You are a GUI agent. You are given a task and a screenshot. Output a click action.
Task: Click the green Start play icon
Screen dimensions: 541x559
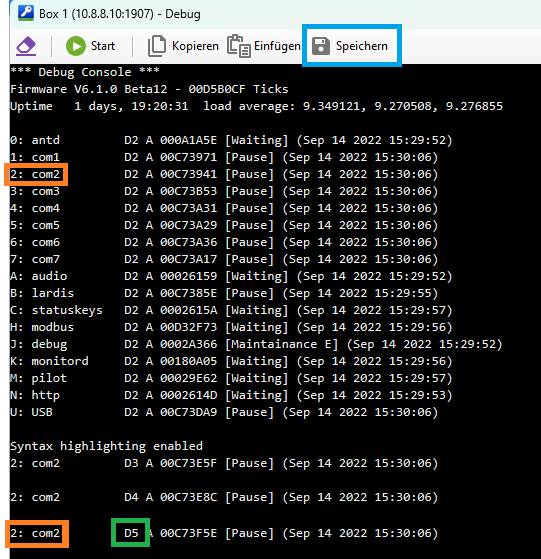76,46
